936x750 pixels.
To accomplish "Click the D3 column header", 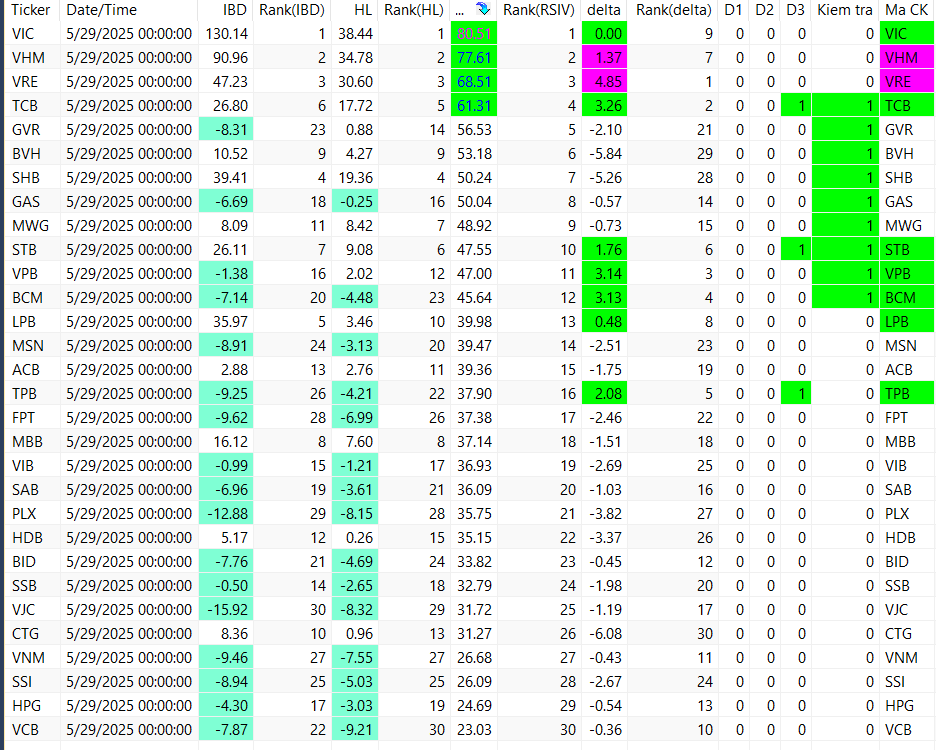I will 795,10.
